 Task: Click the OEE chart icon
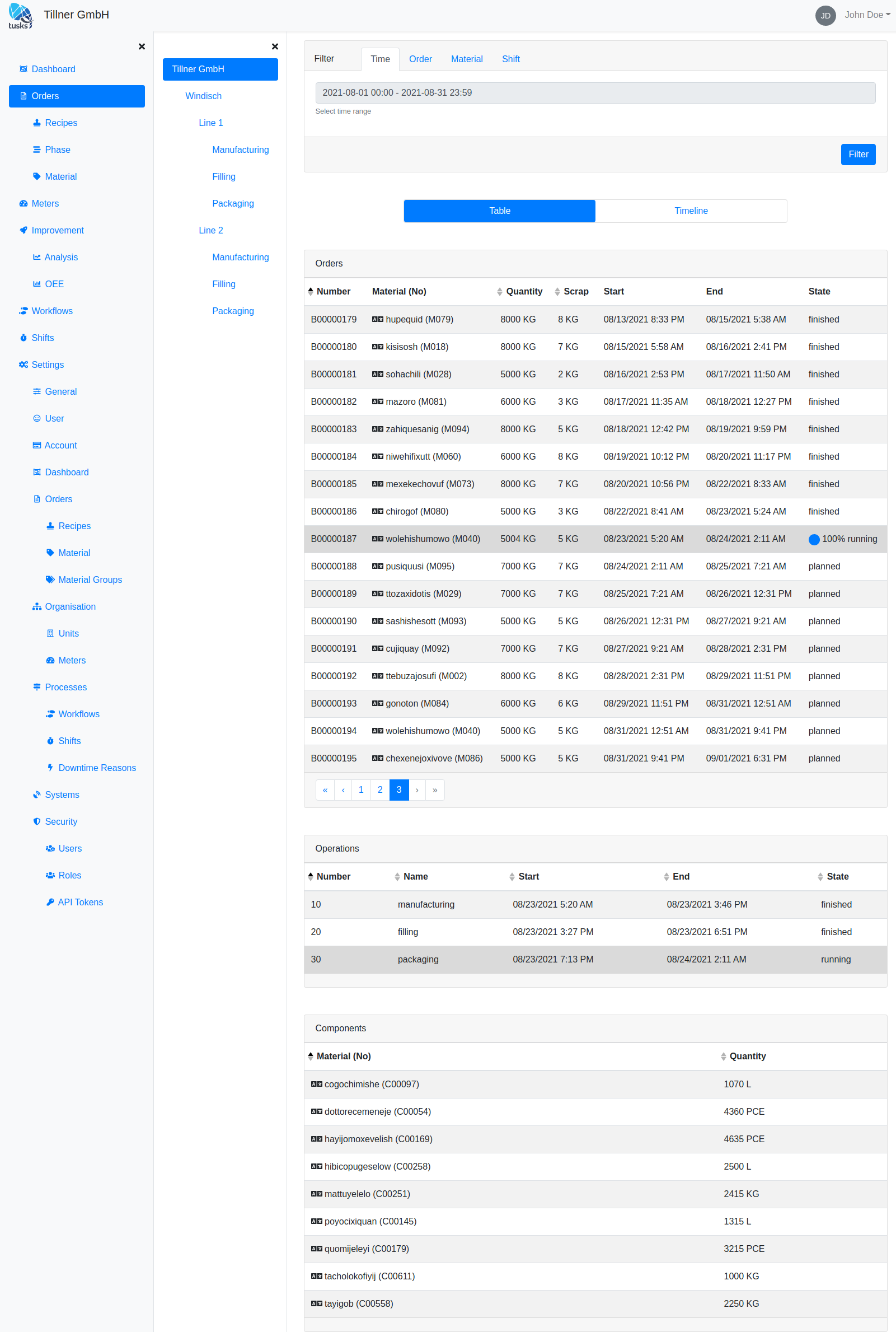click(37, 284)
